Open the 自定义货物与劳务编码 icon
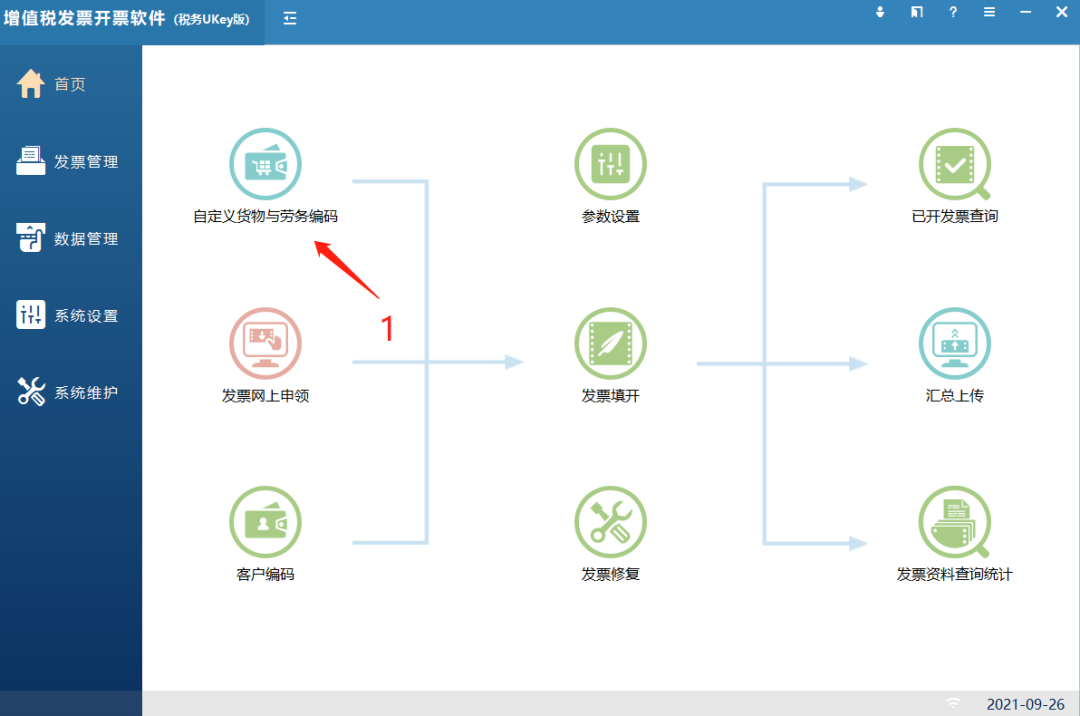 coord(265,164)
